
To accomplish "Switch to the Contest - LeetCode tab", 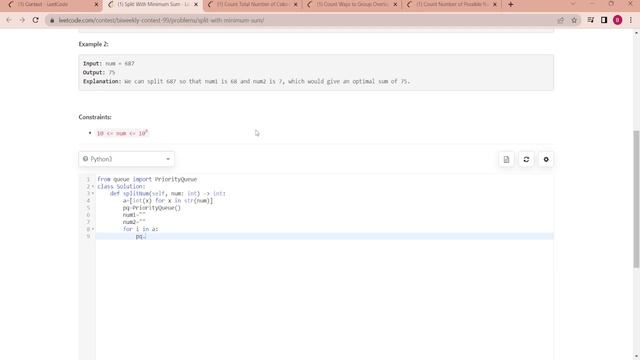I will 47,4.
